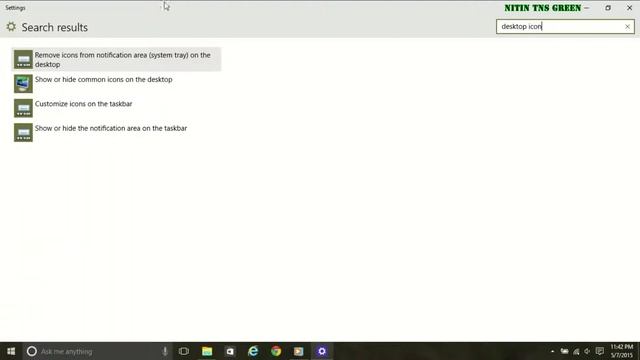Viewport: 640px width, 360px height.
Task: Click the Cortana microphone icon
Action: coord(165,351)
